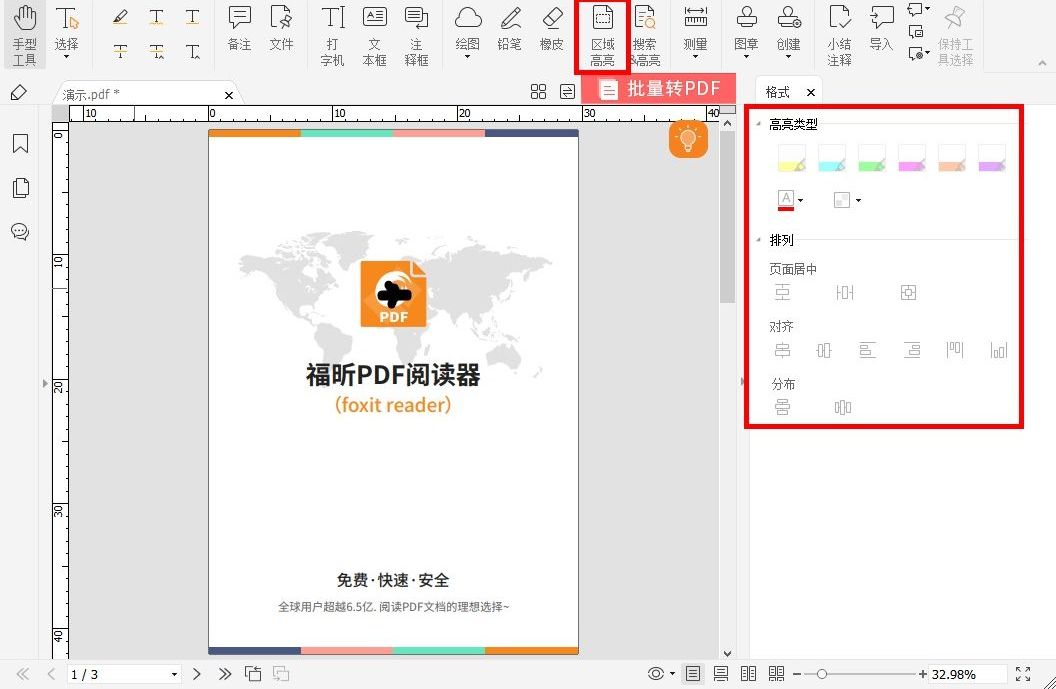Jump to the last page
The height and width of the screenshot is (689, 1056).
coord(225,674)
